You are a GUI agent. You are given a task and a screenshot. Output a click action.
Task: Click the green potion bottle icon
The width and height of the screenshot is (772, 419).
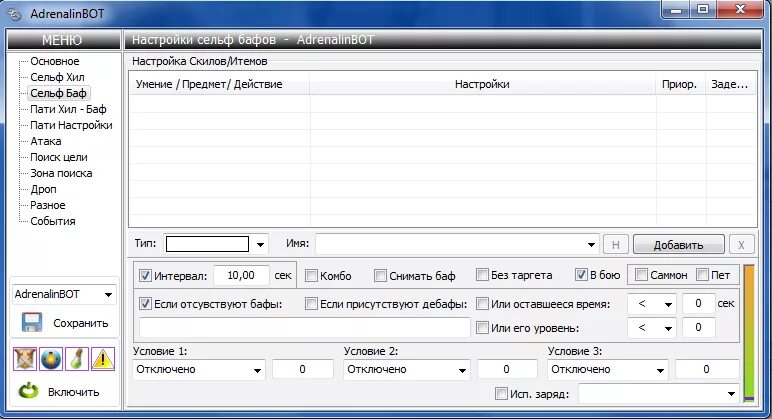[x=77, y=358]
